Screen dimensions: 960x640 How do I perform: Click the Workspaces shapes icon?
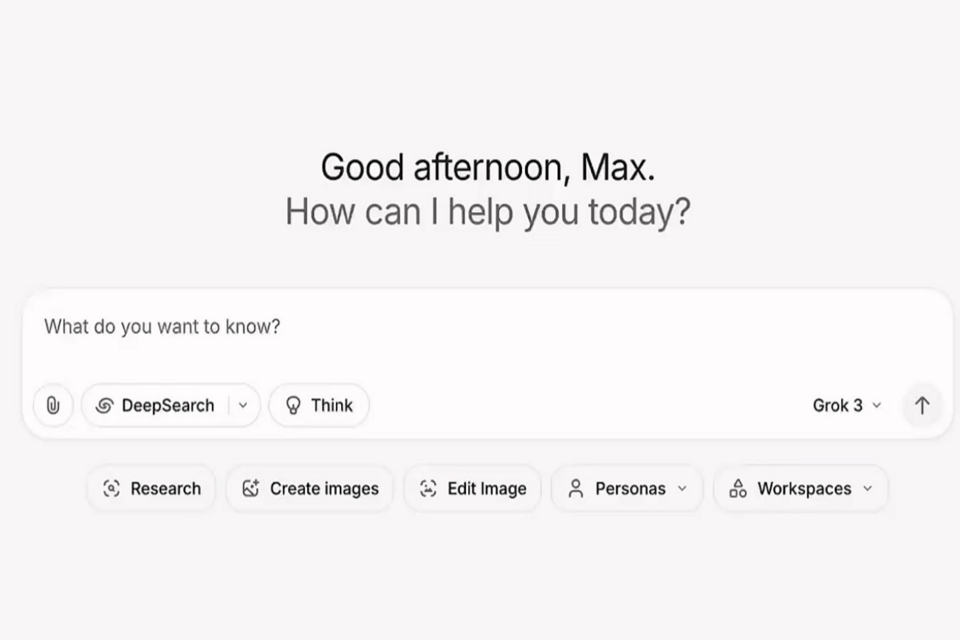click(738, 488)
